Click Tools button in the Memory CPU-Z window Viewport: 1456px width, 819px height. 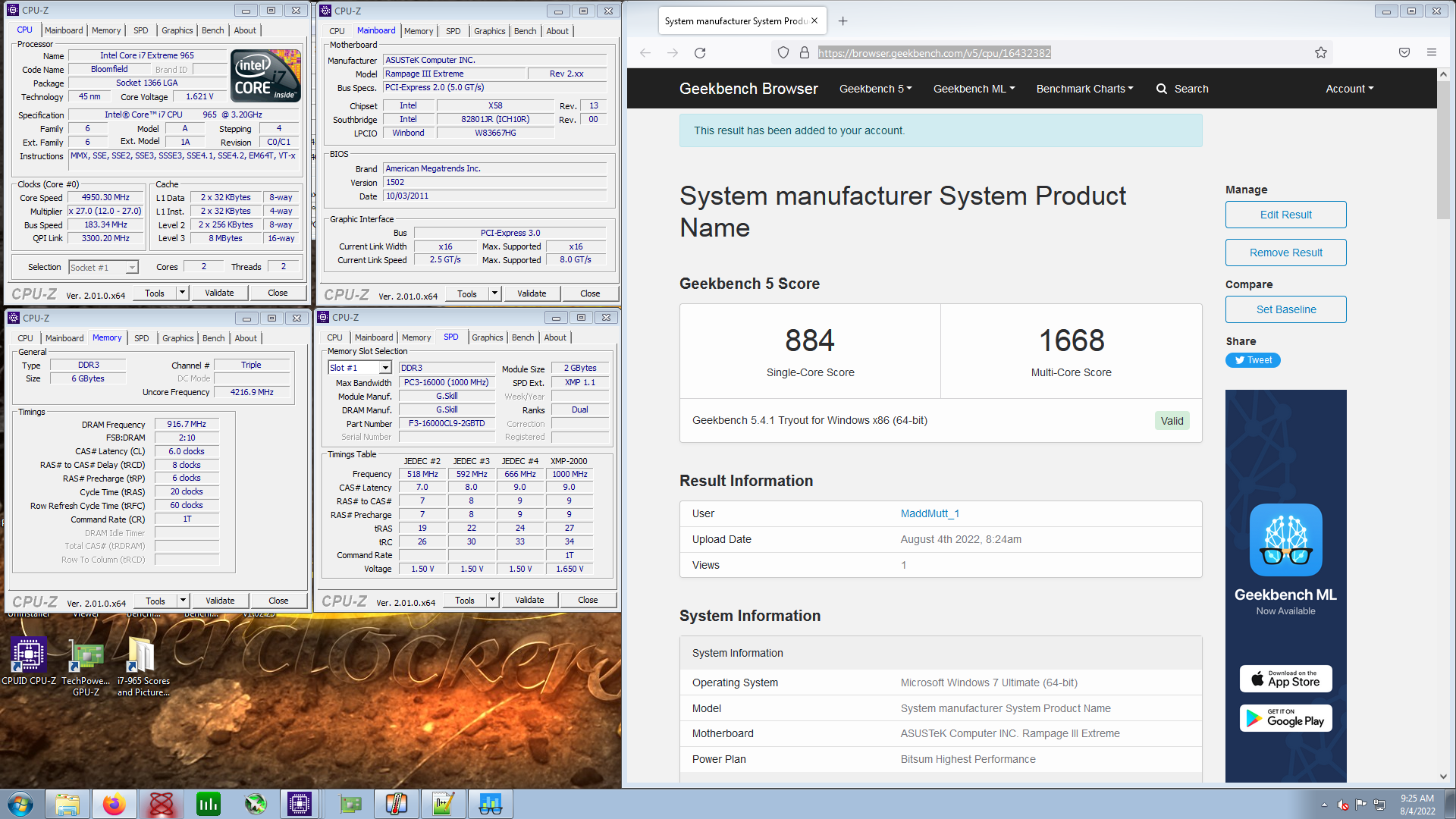[155, 601]
